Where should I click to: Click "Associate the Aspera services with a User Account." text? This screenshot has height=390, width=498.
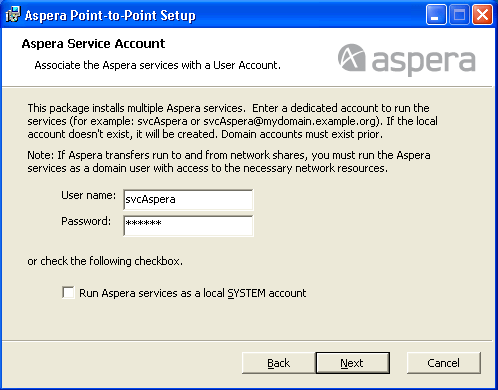pyautogui.click(x=158, y=65)
